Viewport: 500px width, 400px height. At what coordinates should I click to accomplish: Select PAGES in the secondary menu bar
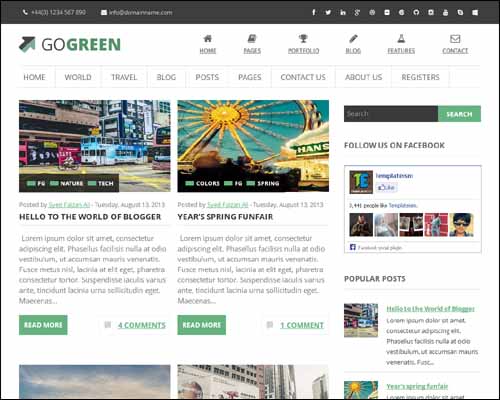tap(250, 77)
